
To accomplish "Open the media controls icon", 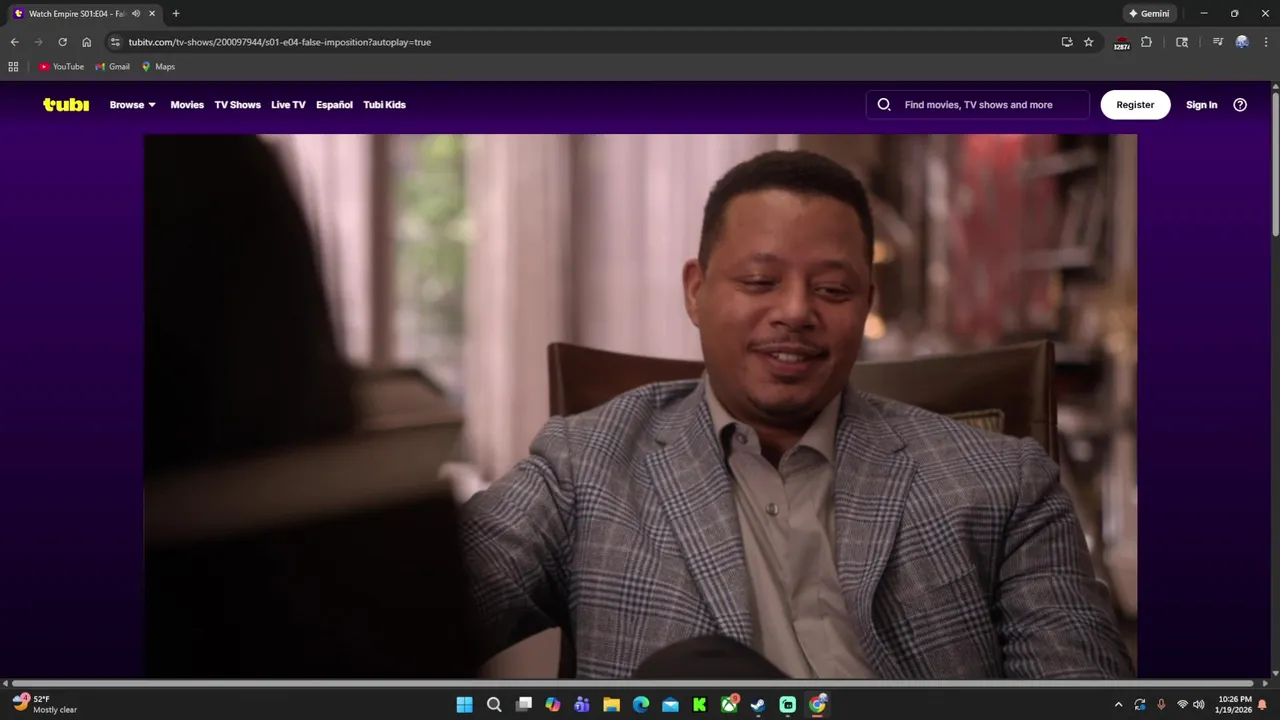I will tap(1217, 42).
